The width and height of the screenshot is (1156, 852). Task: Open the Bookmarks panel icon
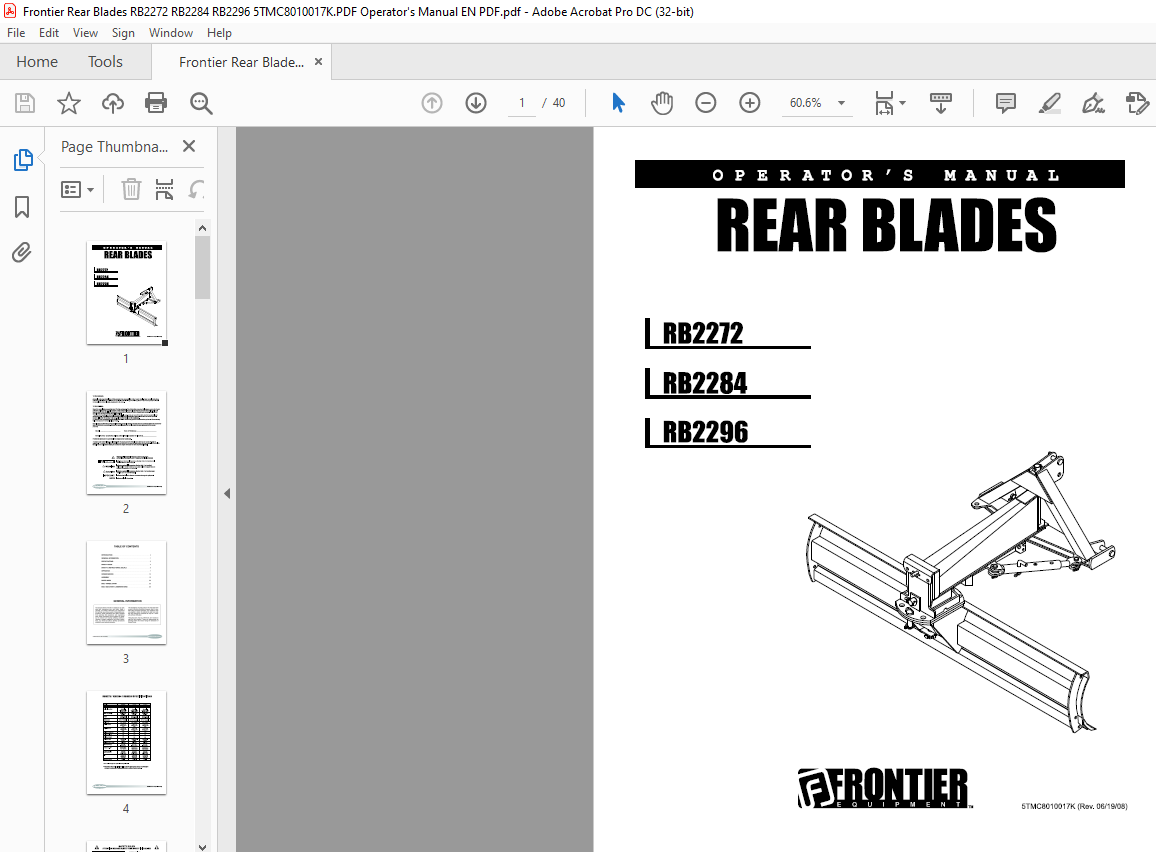22,207
